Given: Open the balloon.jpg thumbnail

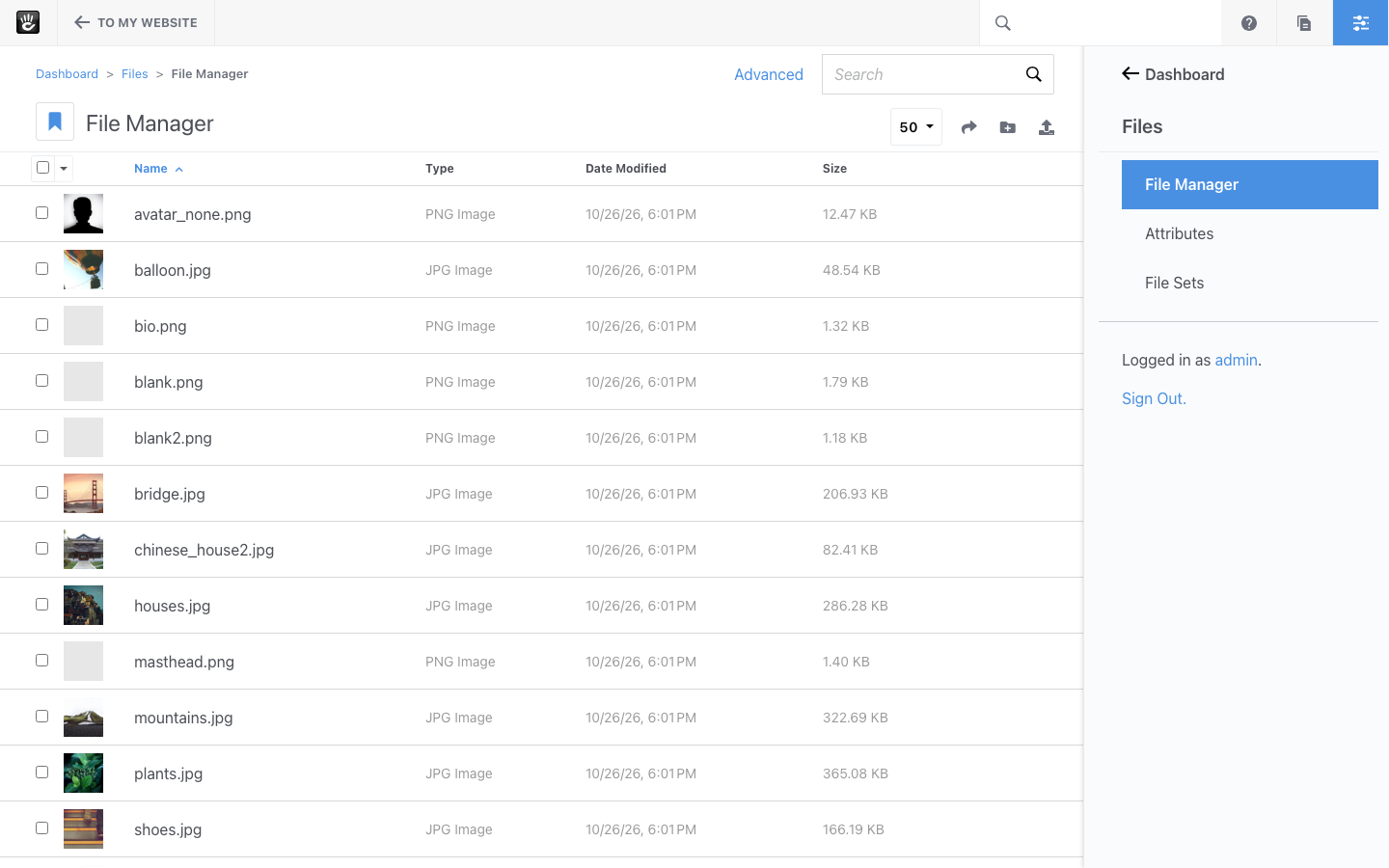Looking at the screenshot, I should (83, 270).
